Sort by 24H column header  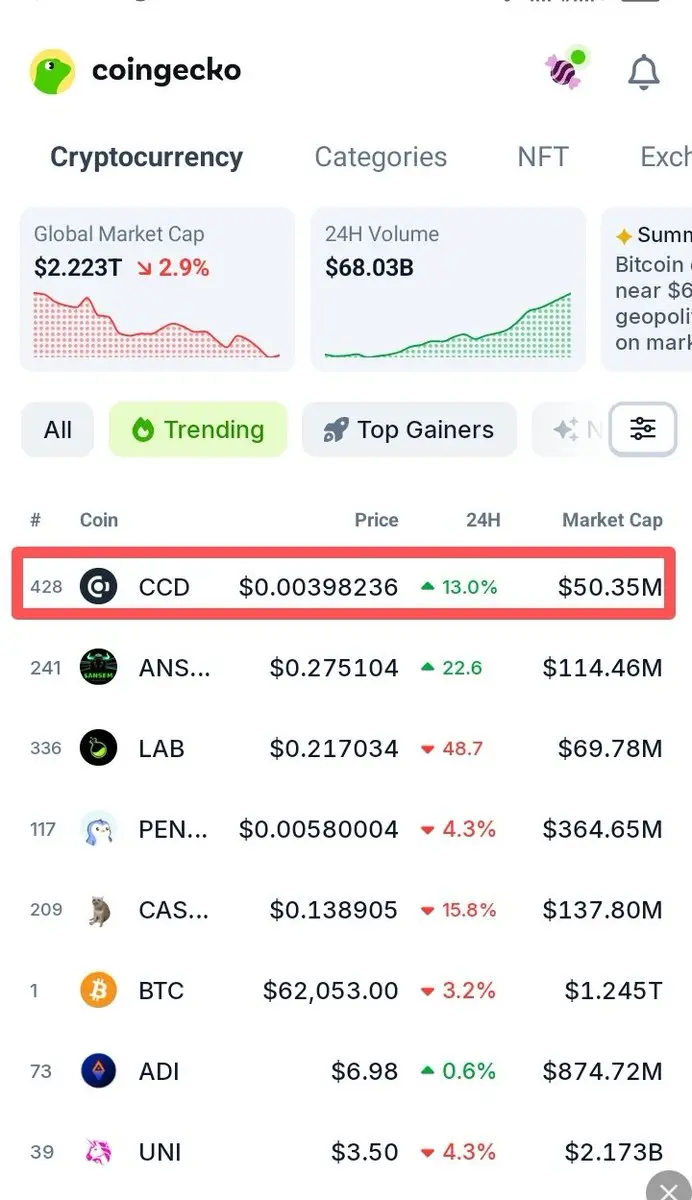483,520
